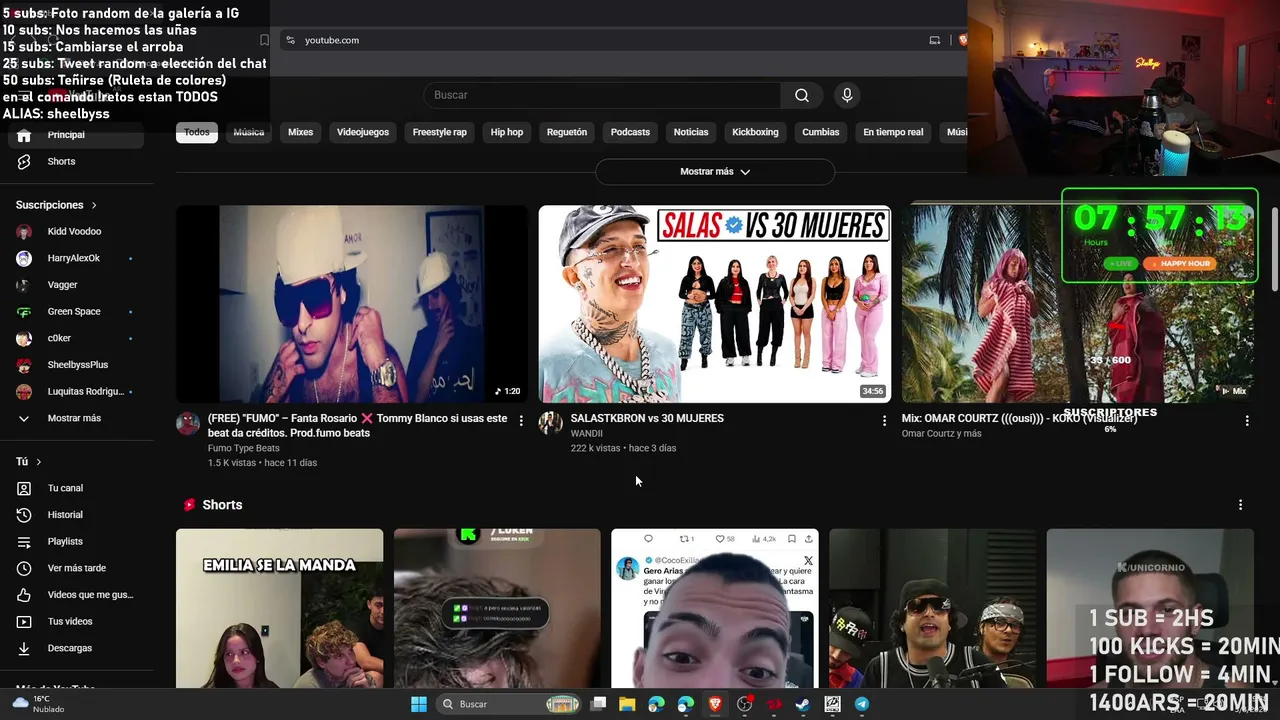Open the HarryAlexOk channel avatar

click(x=24, y=258)
